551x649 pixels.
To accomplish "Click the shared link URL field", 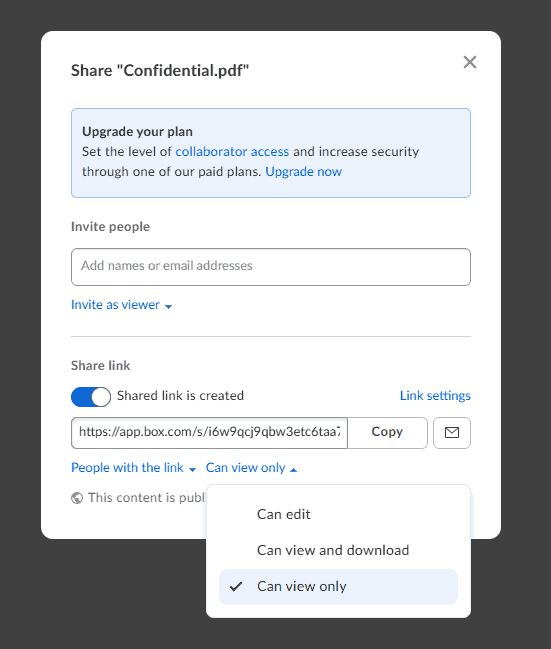I will coord(209,433).
